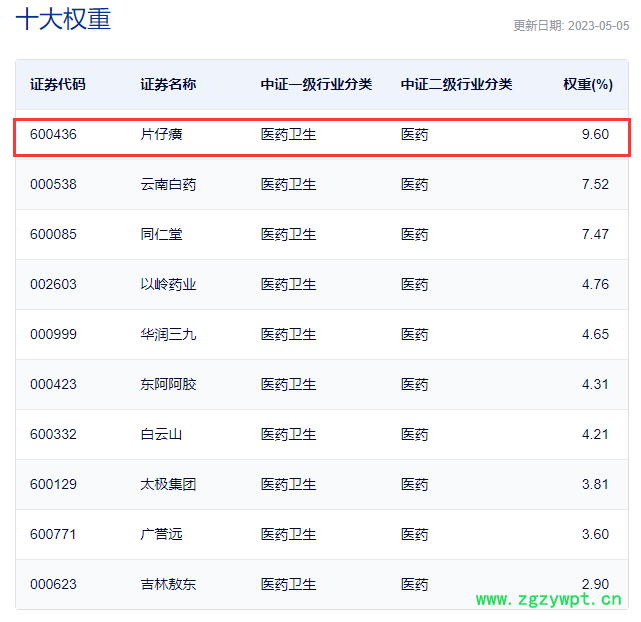
Task: Click the 十大权重 heading
Action: (x=63, y=19)
